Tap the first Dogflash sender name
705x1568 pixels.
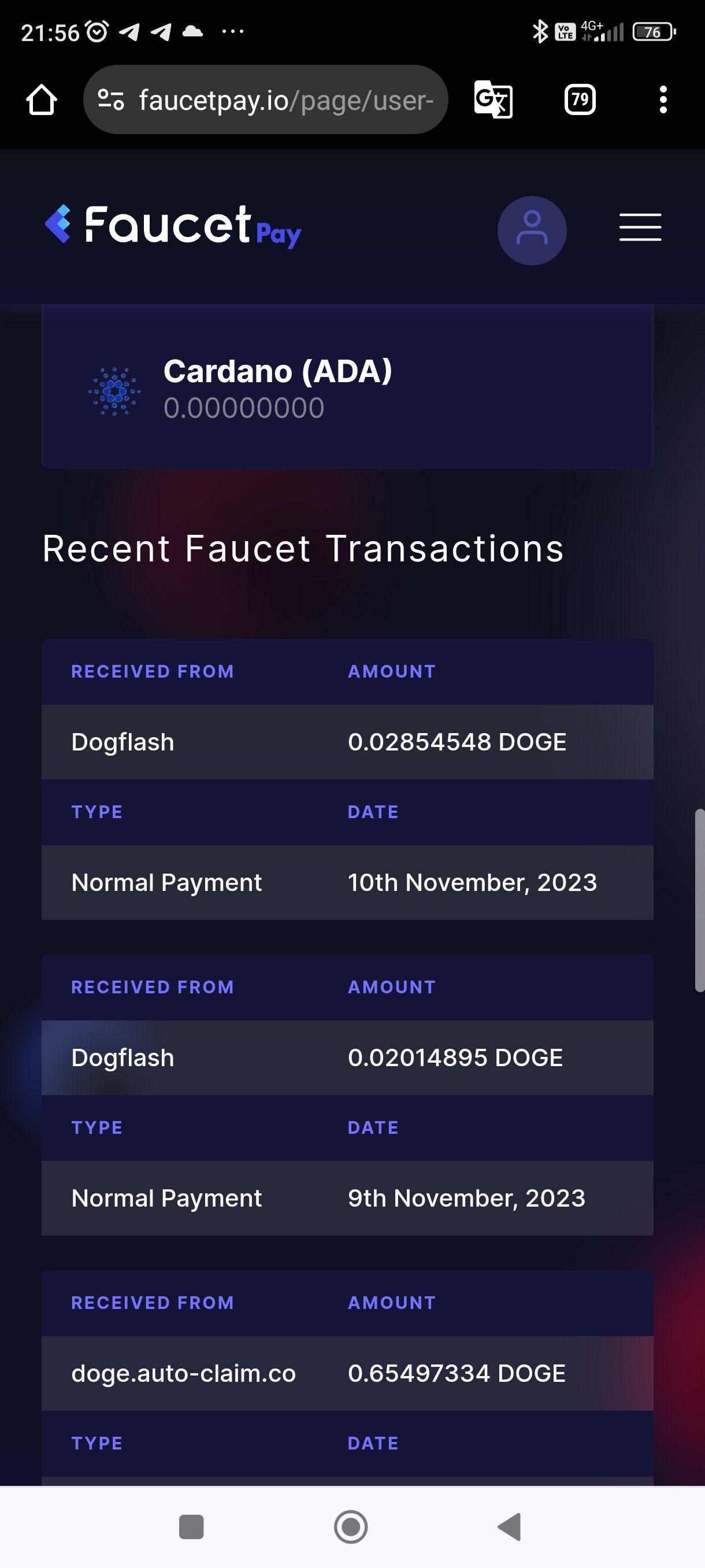[123, 742]
